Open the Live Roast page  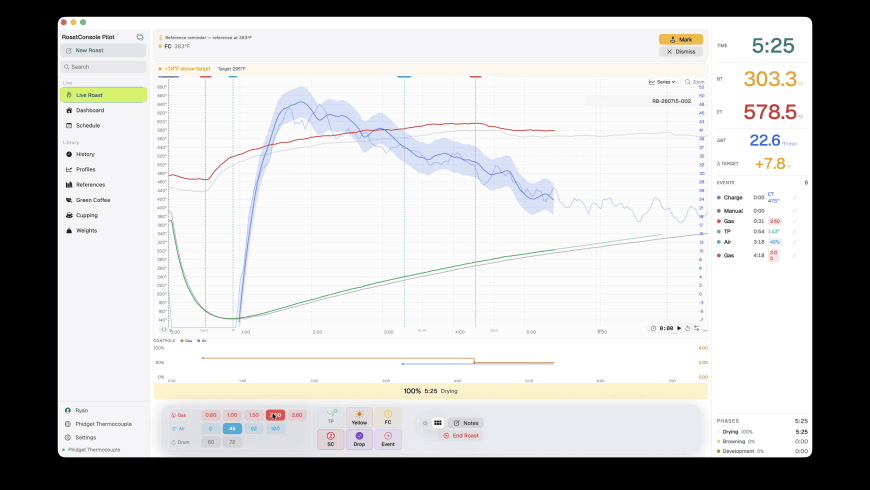point(103,95)
